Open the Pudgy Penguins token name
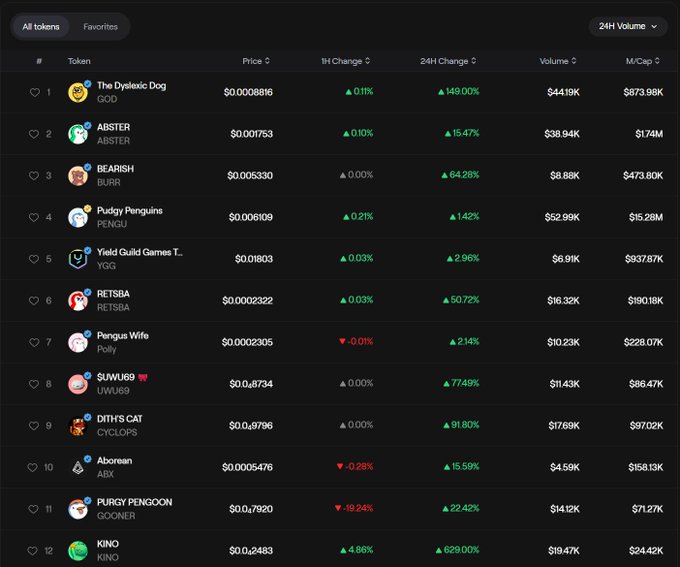This screenshot has height=567, width=680. 130,210
